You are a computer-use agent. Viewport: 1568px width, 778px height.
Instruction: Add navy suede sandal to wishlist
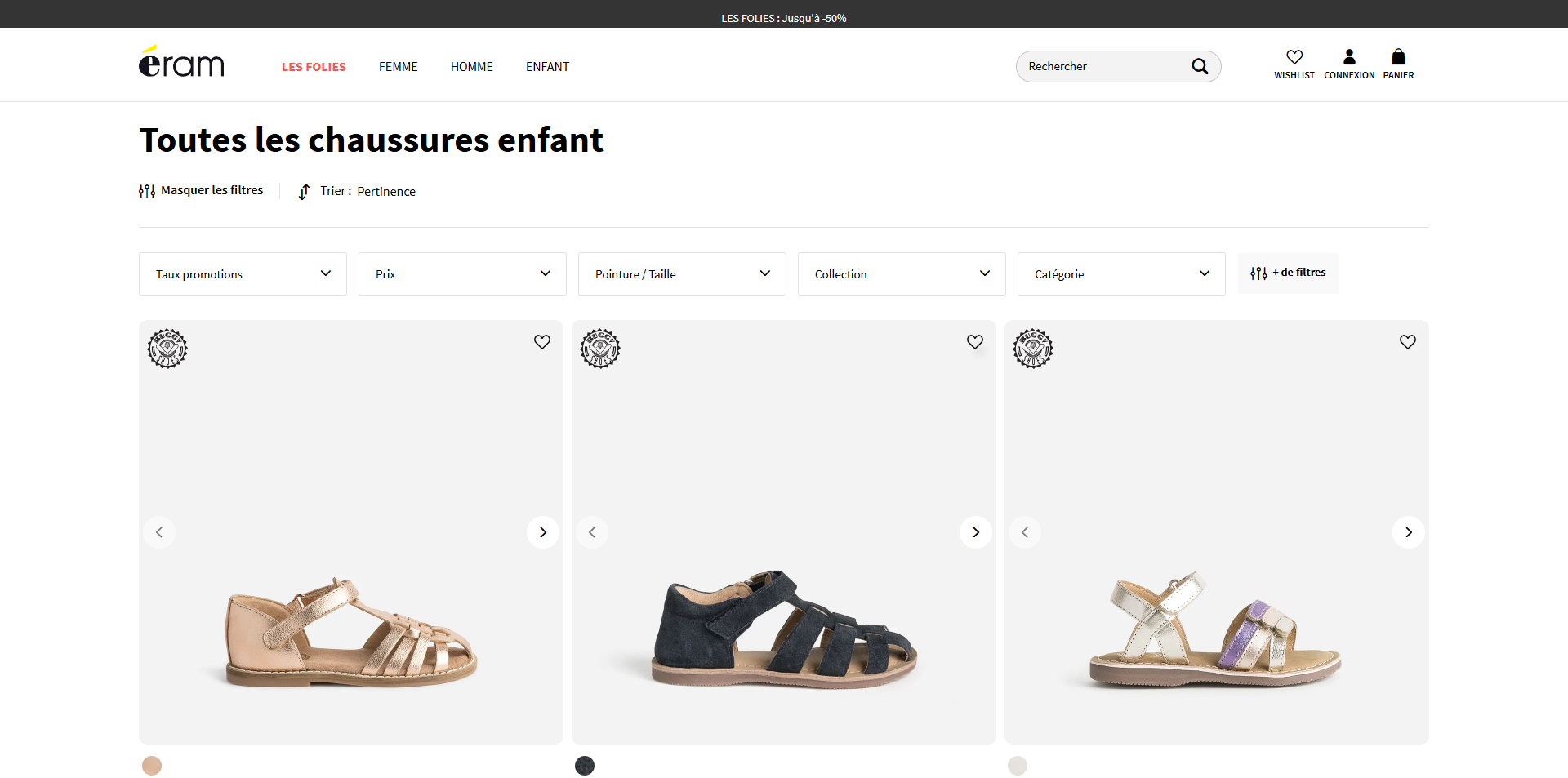(975, 342)
